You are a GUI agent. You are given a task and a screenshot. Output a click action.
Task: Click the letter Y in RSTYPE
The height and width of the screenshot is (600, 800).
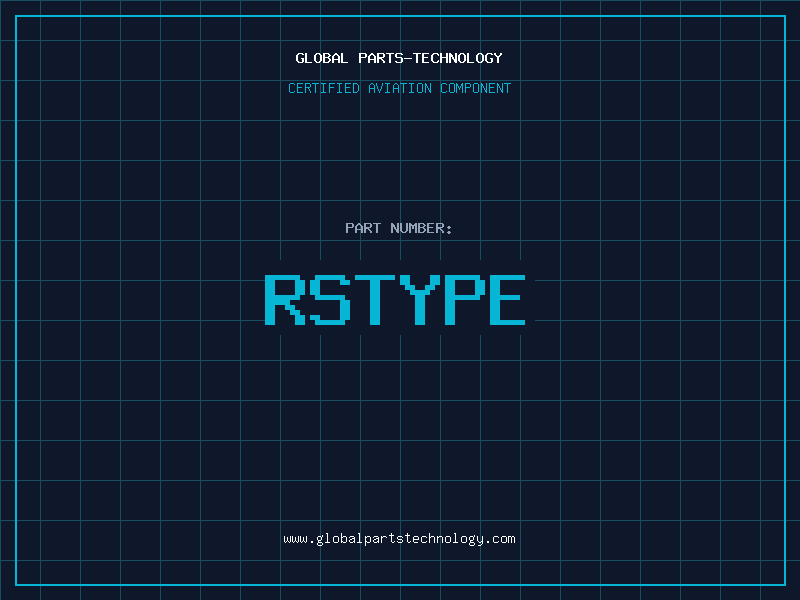[417, 300]
